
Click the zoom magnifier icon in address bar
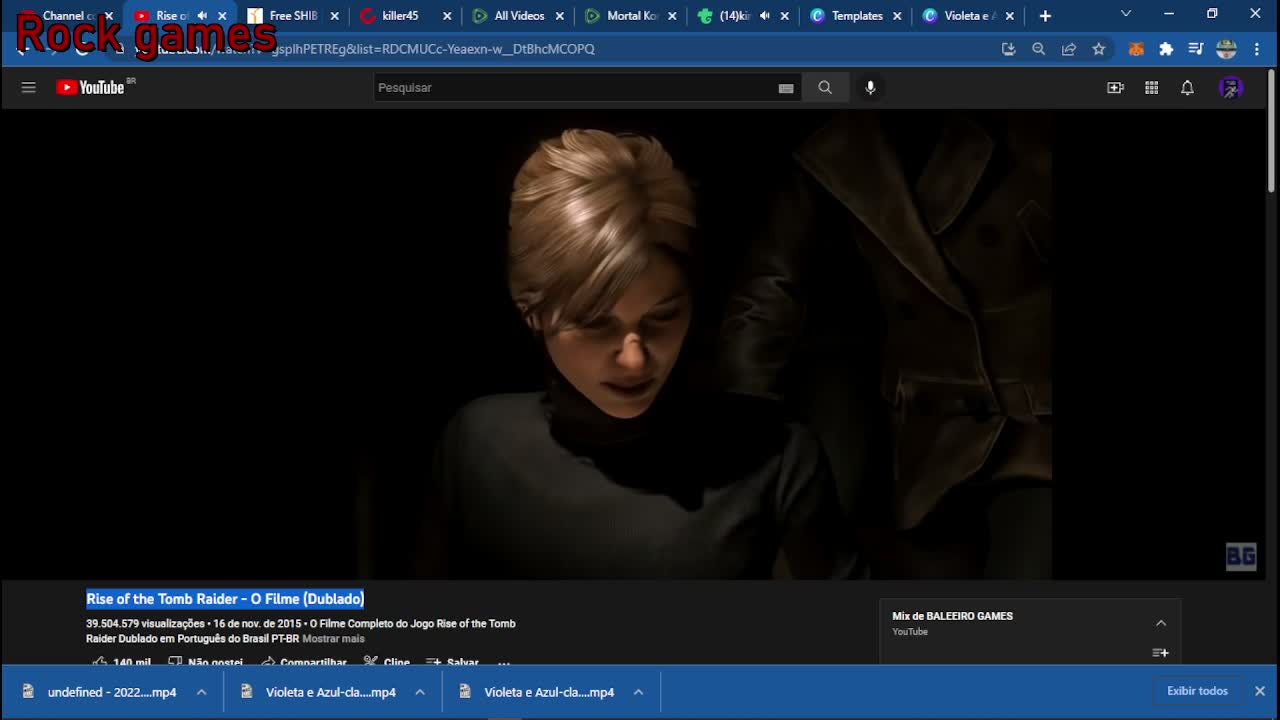1038,49
